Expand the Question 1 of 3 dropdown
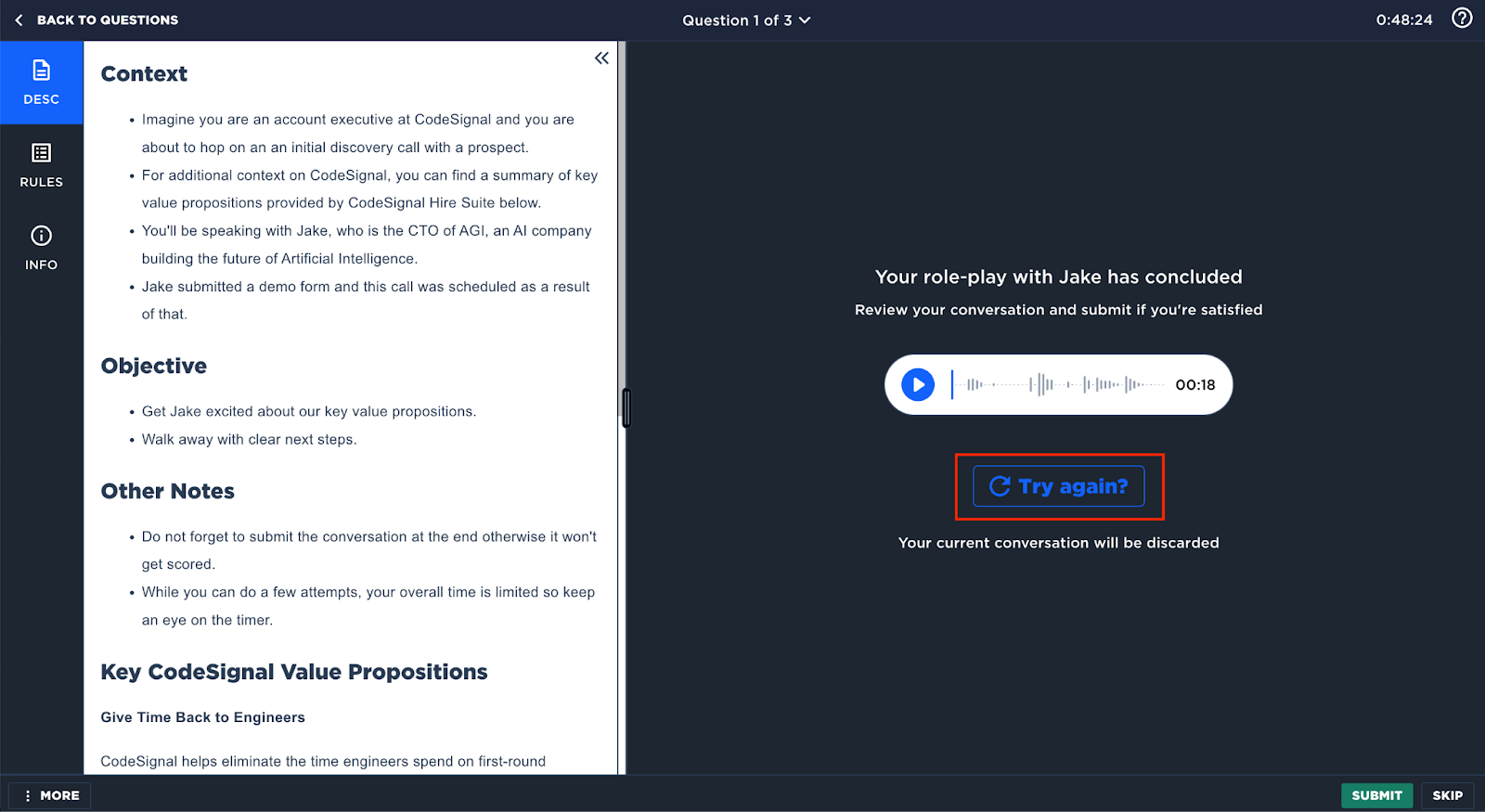The width and height of the screenshot is (1485, 812). tap(746, 20)
